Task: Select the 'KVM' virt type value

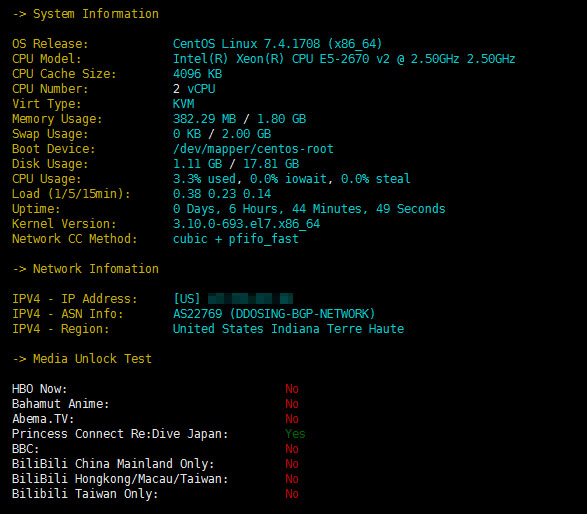Action: tap(183, 104)
